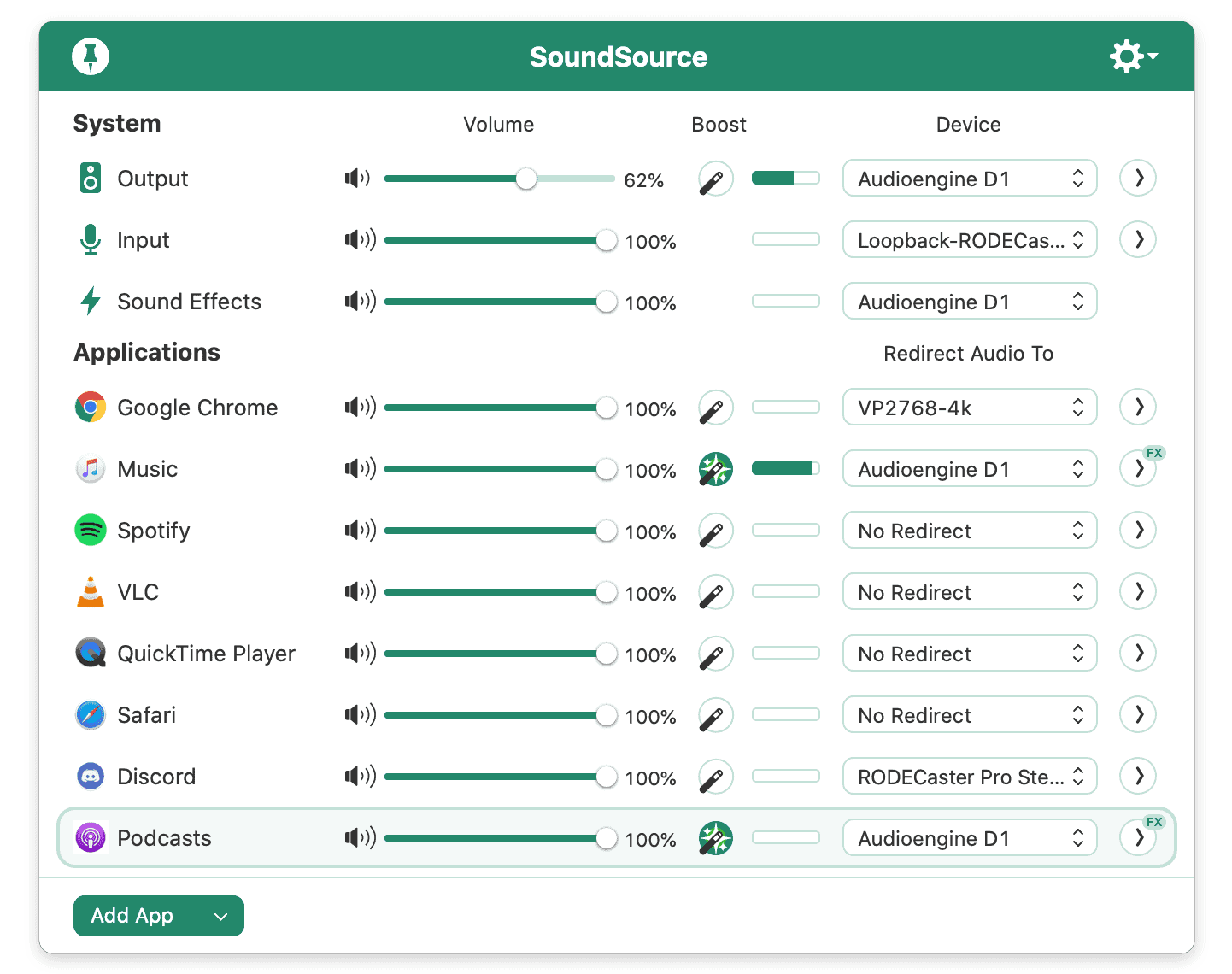Click the Discord speaker volume icon

[x=359, y=777]
